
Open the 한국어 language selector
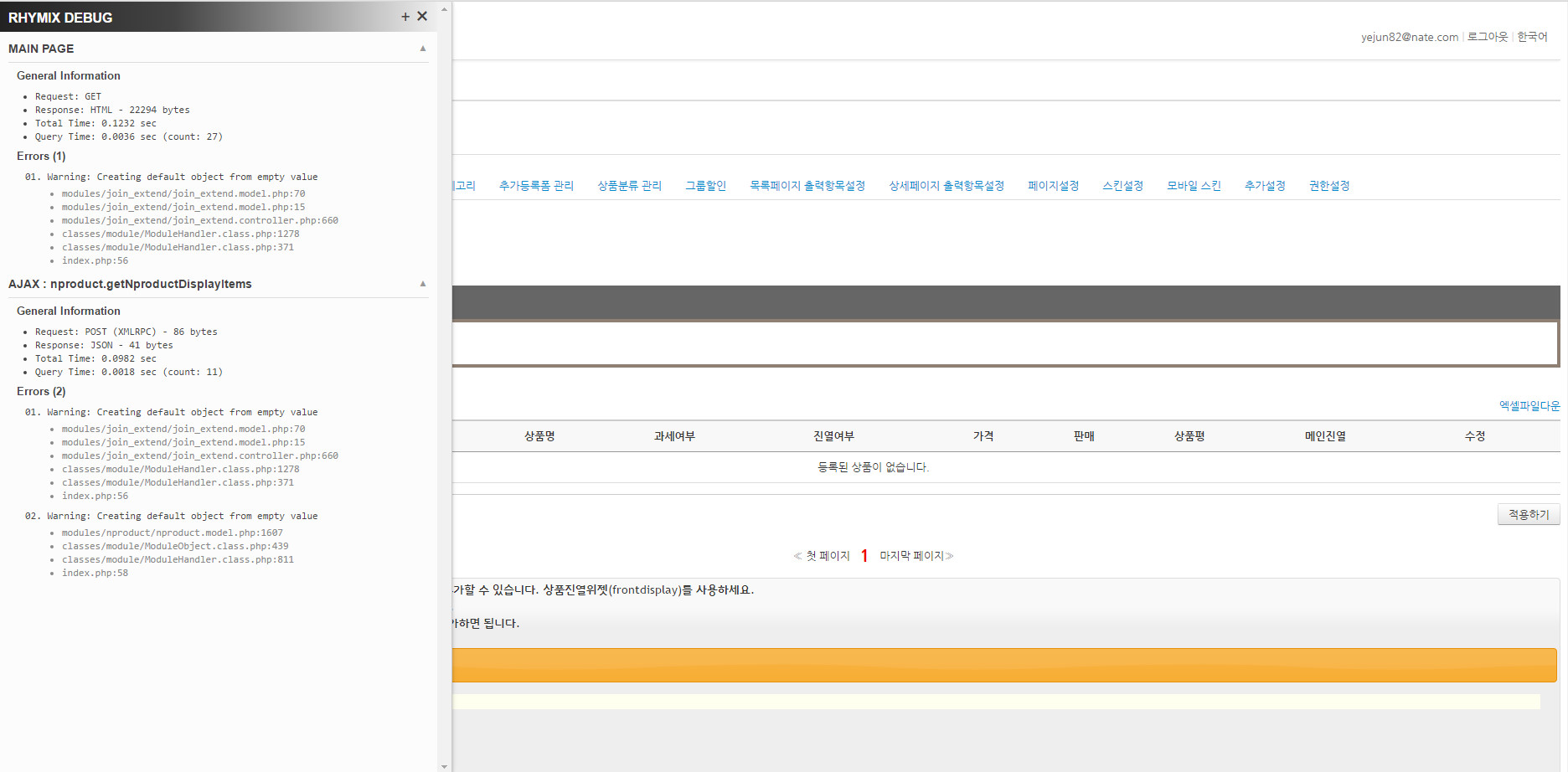1532,37
